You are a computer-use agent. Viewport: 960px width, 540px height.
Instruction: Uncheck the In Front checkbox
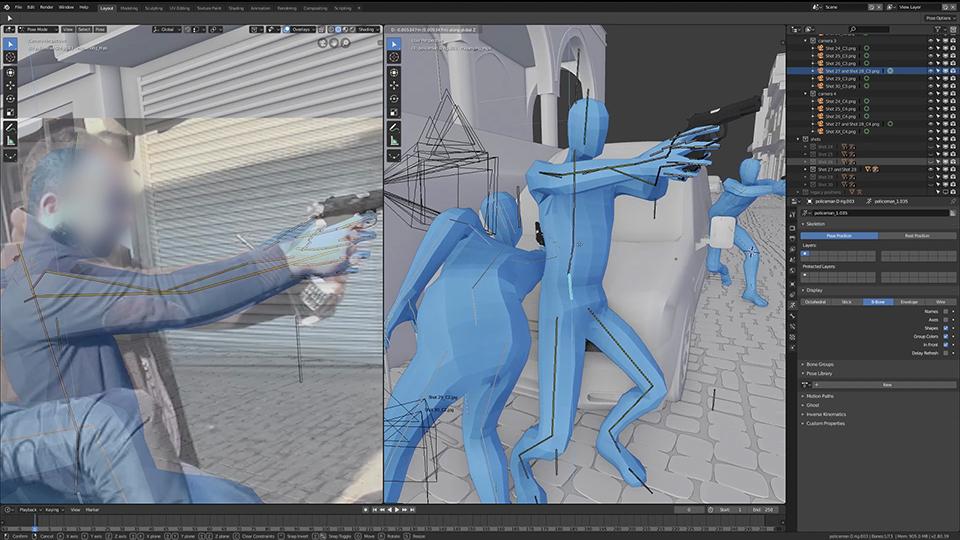tap(947, 345)
